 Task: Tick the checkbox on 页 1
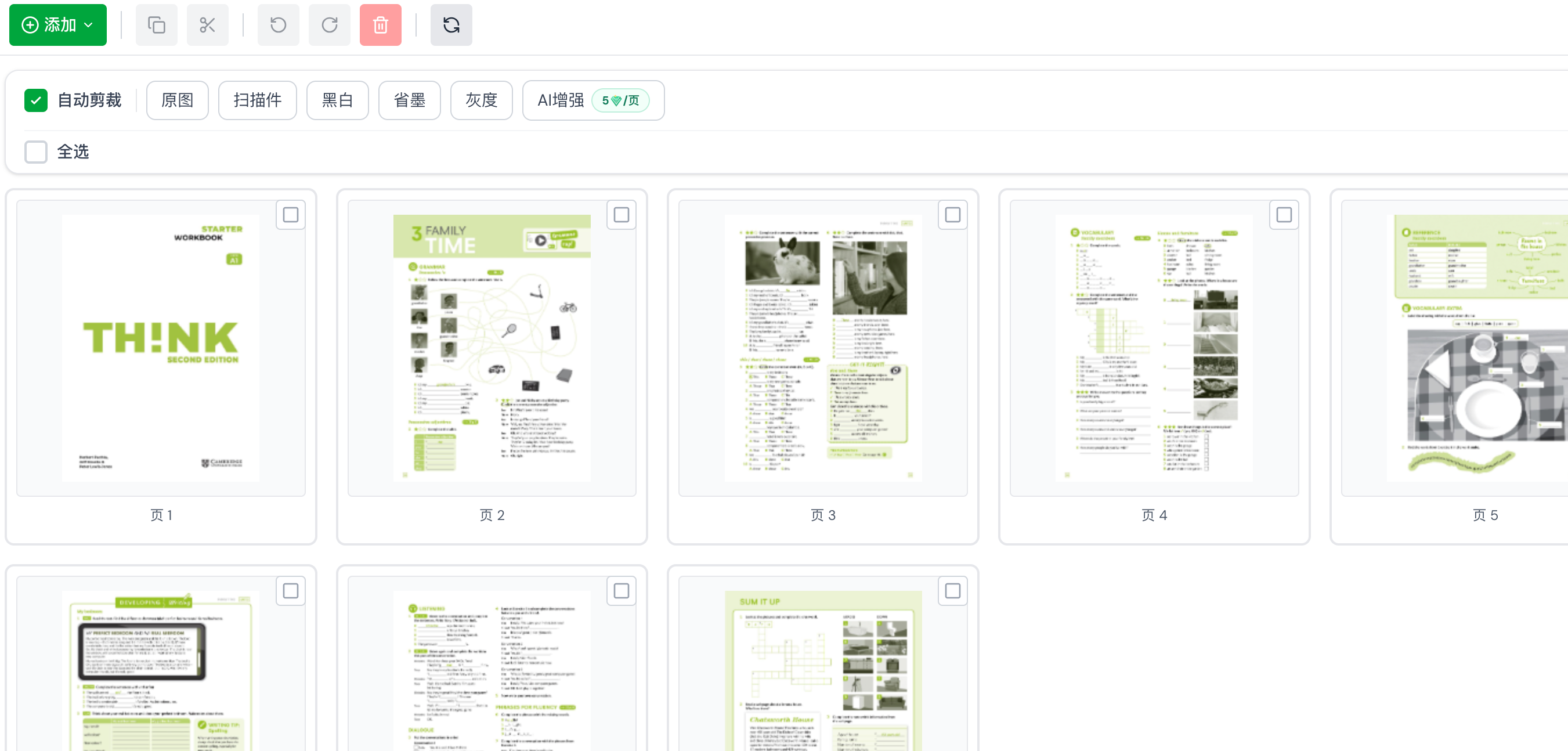[290, 215]
